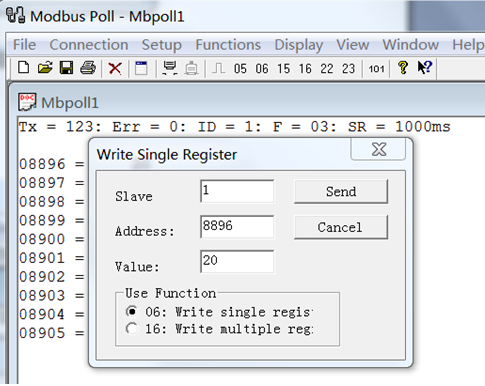
Task: Click the New document icon
Action: (23, 68)
